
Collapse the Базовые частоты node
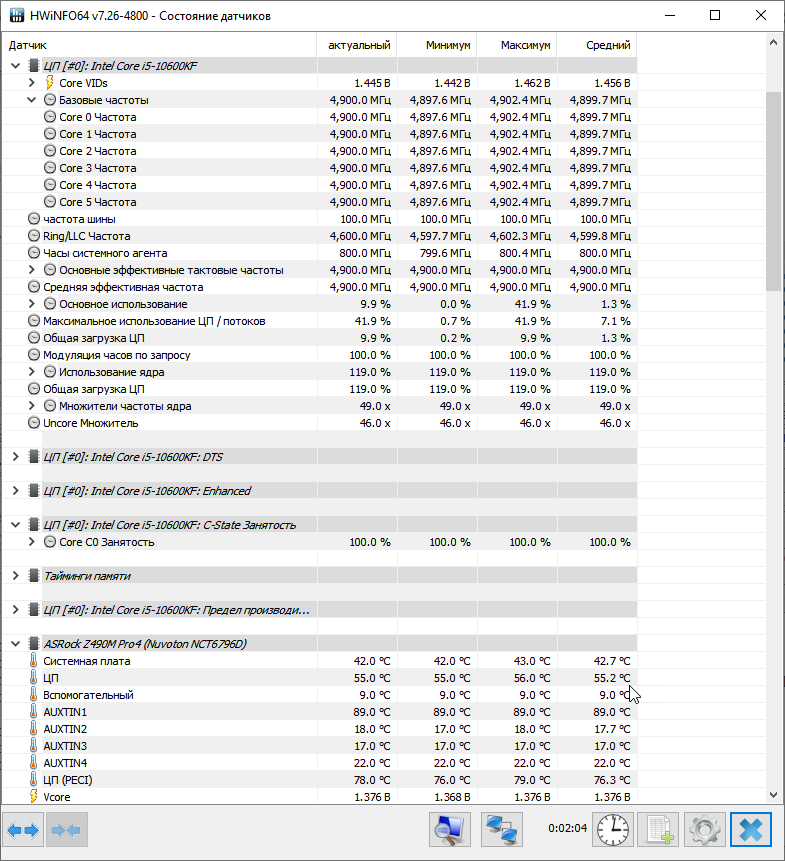31,100
